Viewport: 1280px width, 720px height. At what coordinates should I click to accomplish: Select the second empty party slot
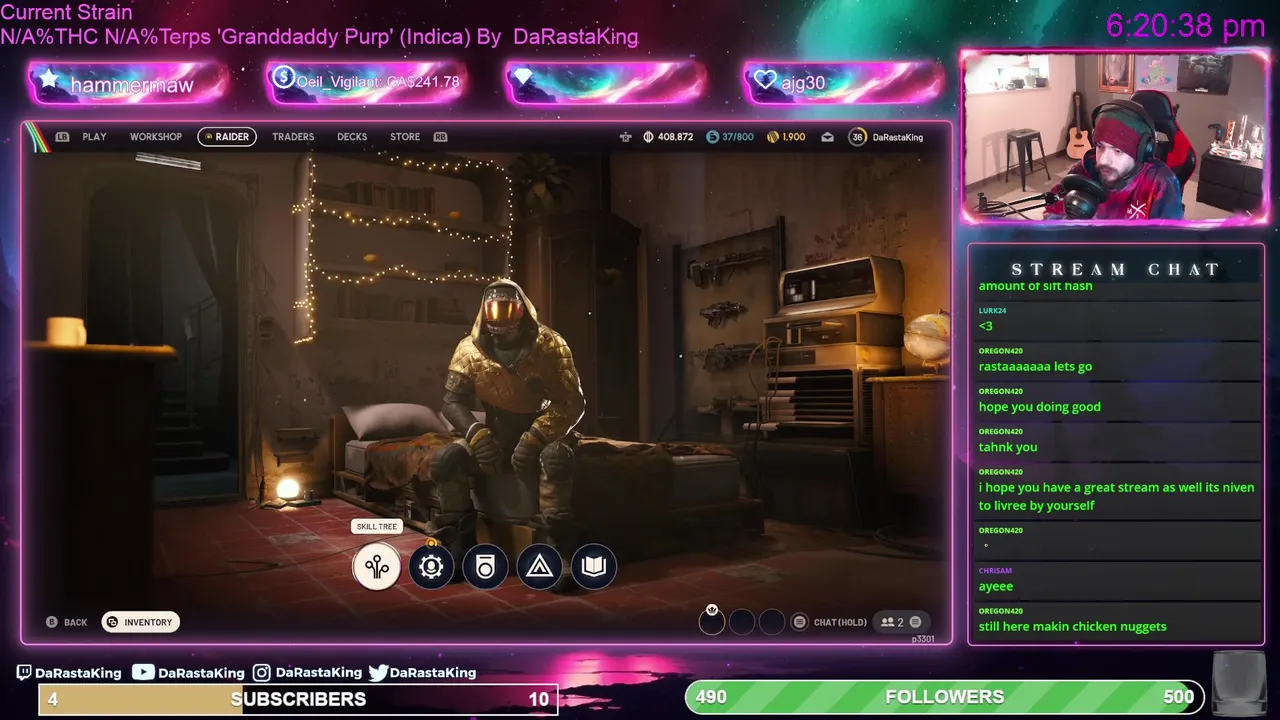click(742, 622)
